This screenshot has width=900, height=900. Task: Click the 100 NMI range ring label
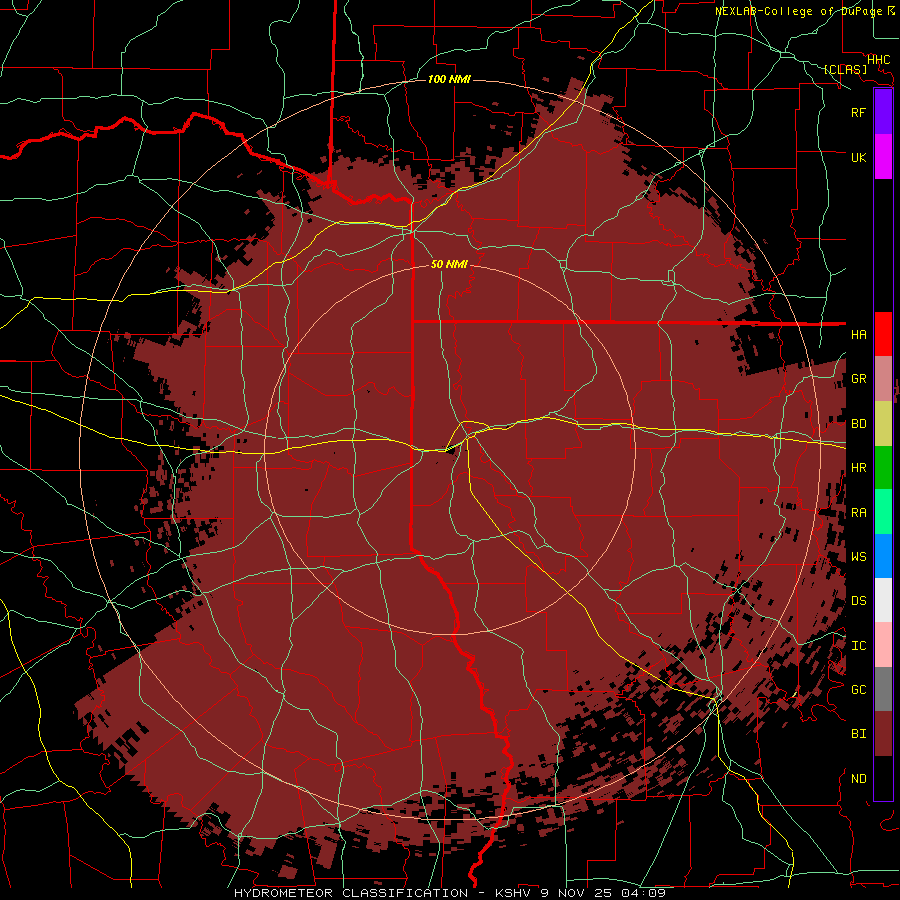tap(449, 79)
